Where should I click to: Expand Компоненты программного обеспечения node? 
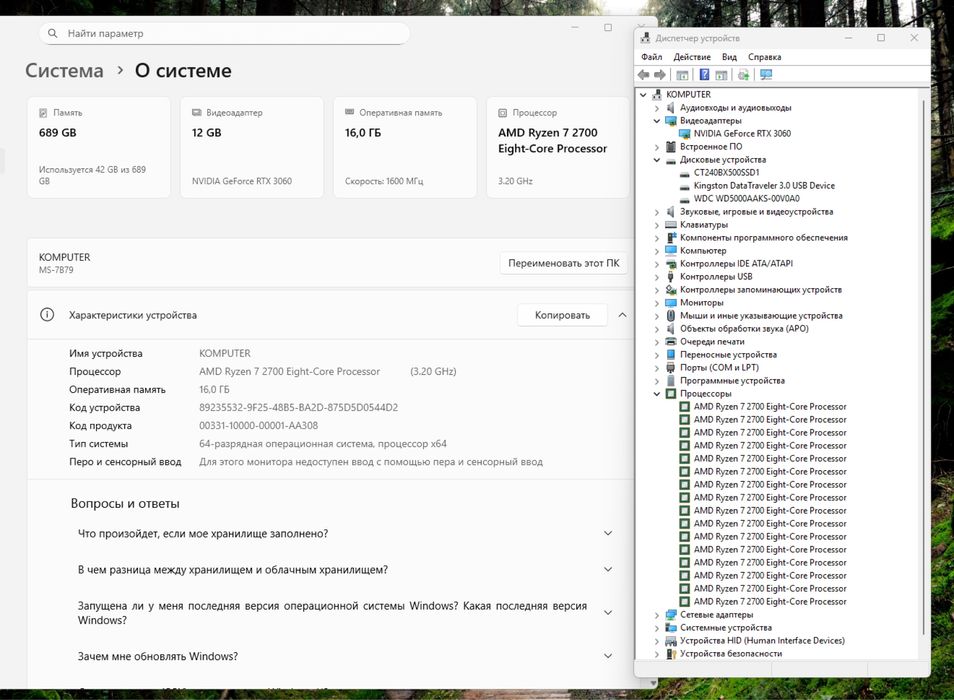pyautogui.click(x=656, y=238)
